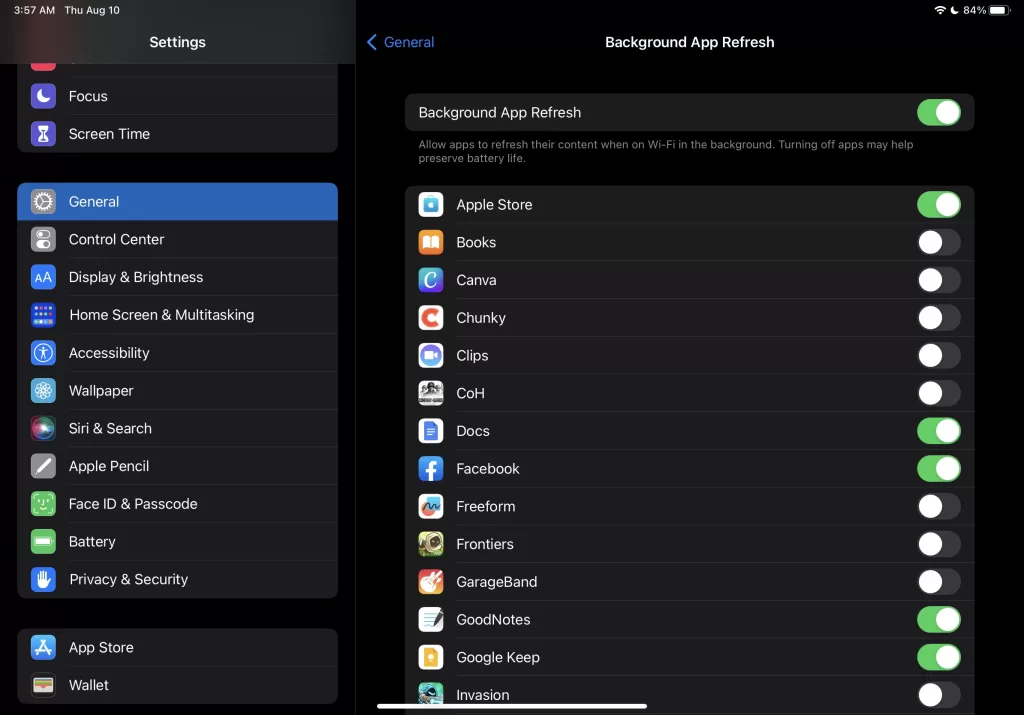This screenshot has width=1024, height=715.
Task: Enable background refresh for GarageBand
Action: [x=938, y=582]
